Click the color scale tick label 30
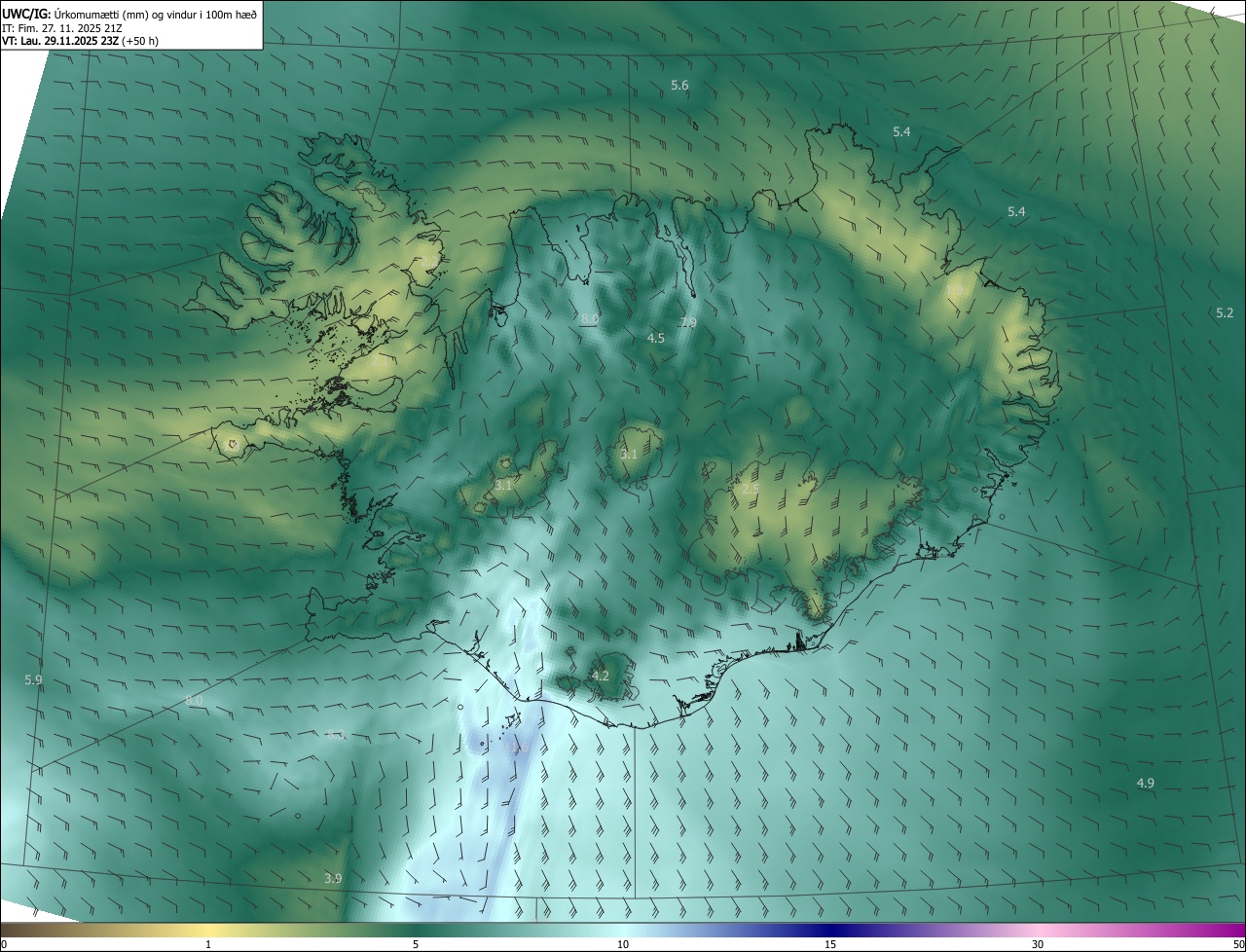The width and height of the screenshot is (1246, 952). (1038, 944)
